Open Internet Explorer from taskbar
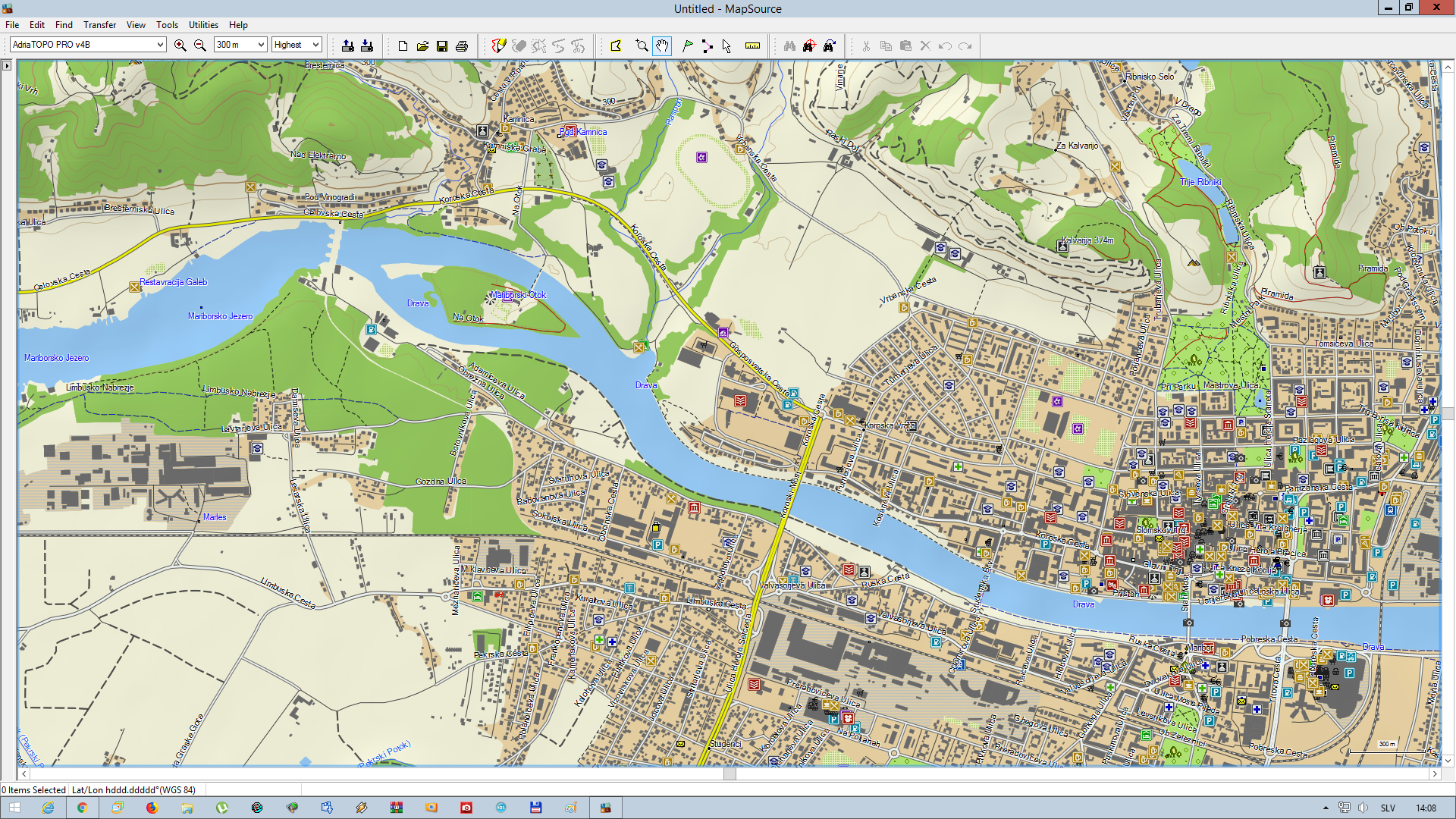1456x819 pixels. pos(48,808)
